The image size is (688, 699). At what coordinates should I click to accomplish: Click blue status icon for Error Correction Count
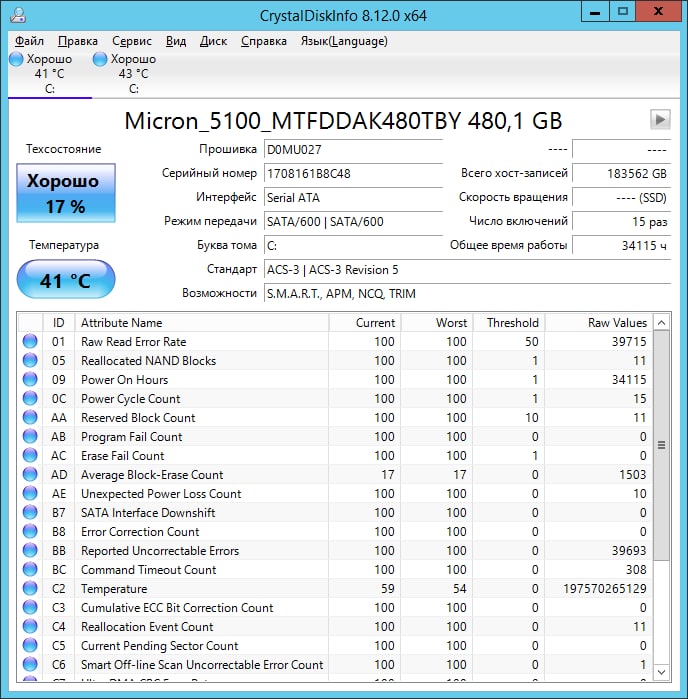[30, 531]
